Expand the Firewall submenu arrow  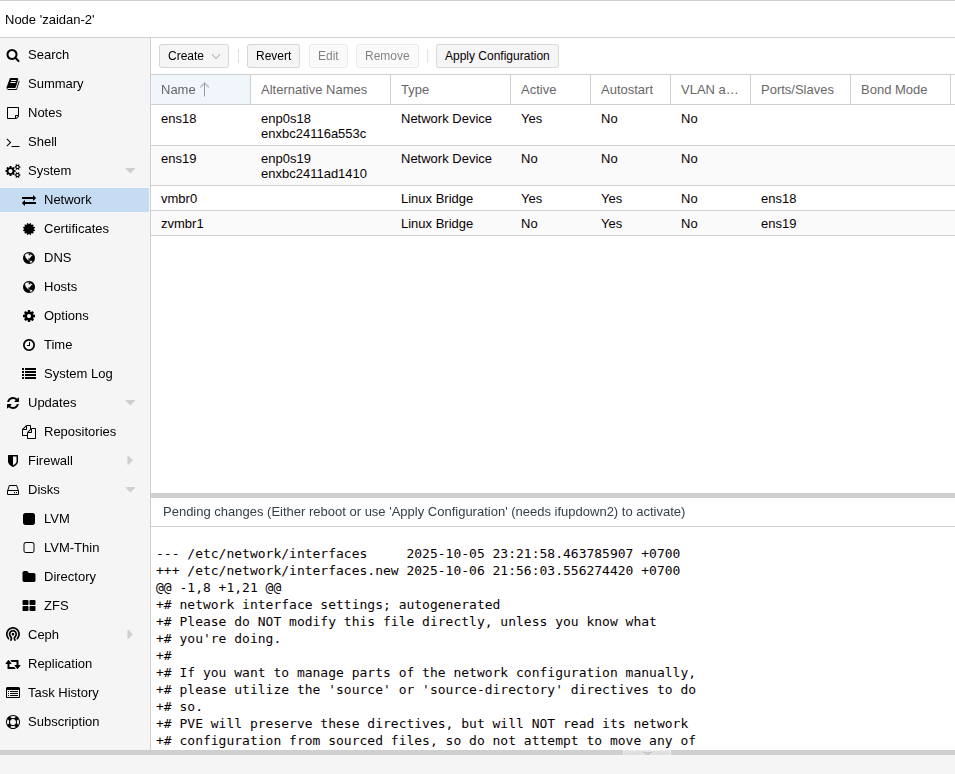pyautogui.click(x=130, y=461)
